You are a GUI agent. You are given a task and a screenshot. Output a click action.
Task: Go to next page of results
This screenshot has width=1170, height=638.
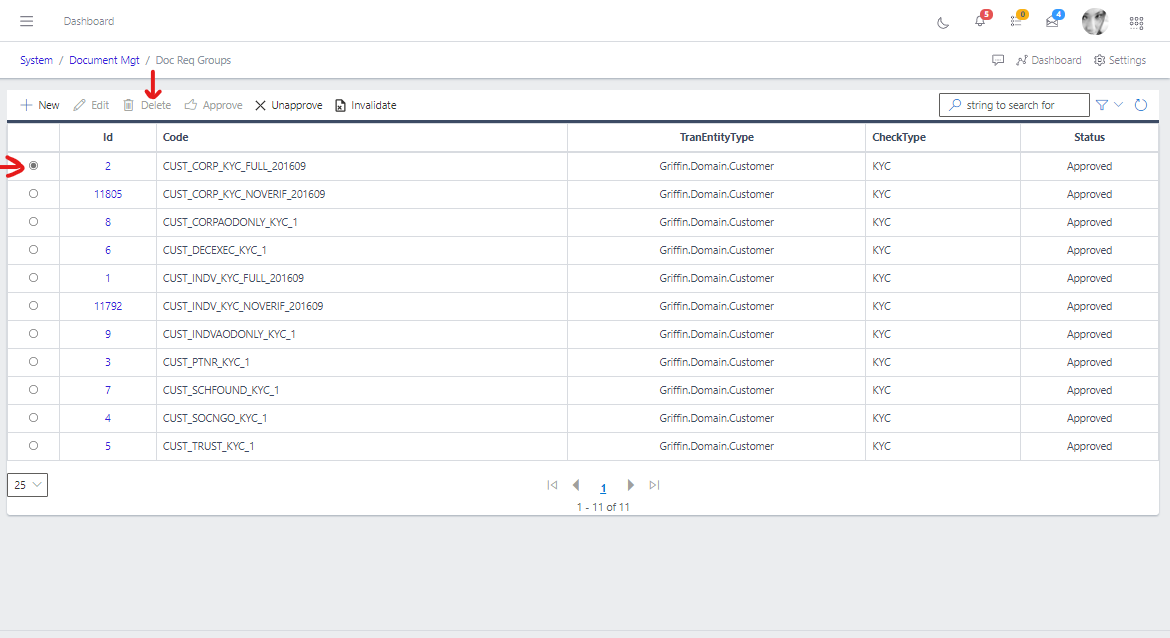631,485
